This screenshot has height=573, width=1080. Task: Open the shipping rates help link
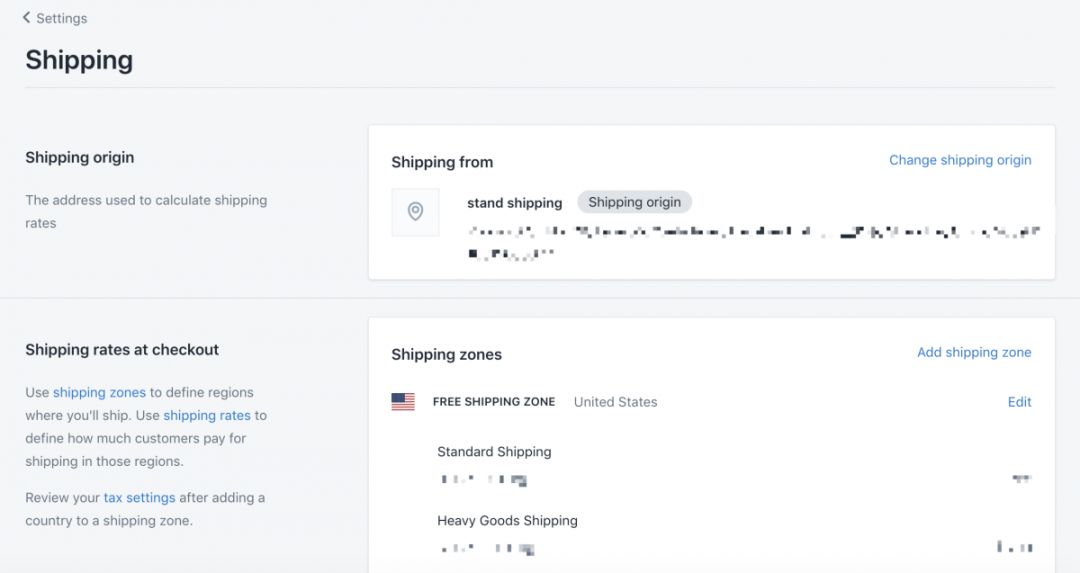point(207,415)
